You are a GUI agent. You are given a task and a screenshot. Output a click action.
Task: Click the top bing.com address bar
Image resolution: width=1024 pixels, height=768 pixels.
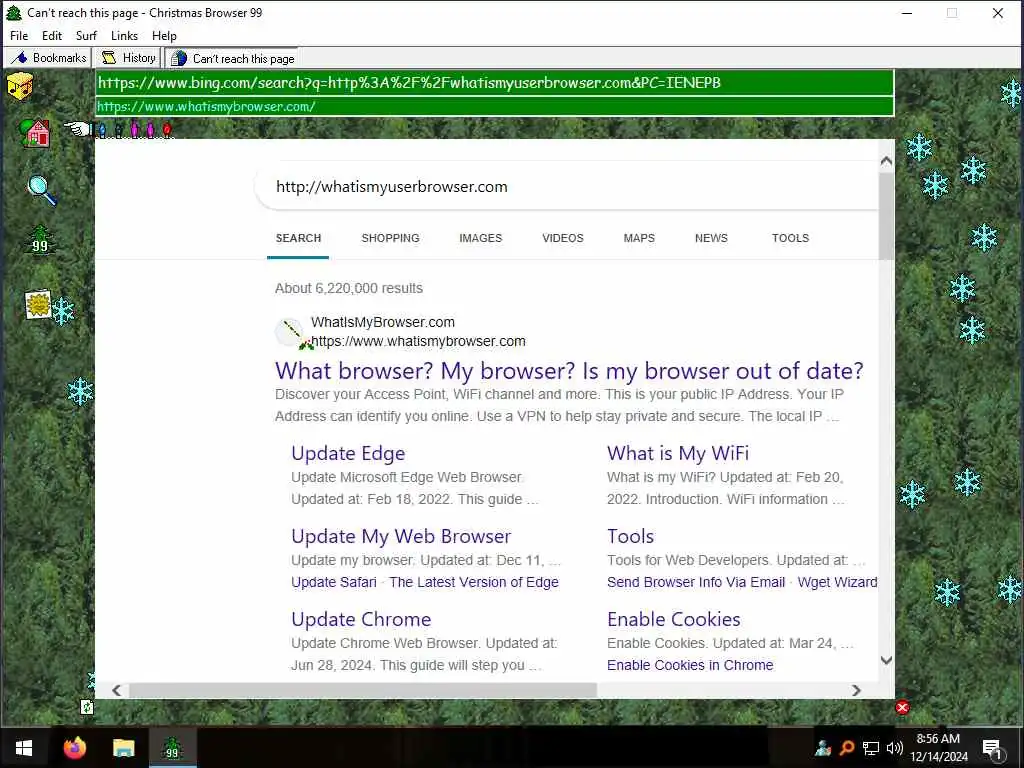[x=494, y=83]
